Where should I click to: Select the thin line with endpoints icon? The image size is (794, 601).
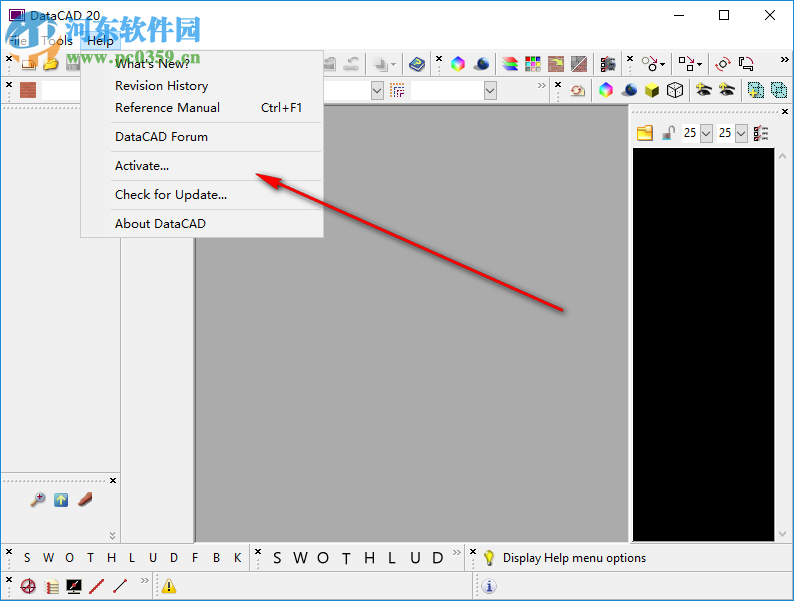coord(120,586)
